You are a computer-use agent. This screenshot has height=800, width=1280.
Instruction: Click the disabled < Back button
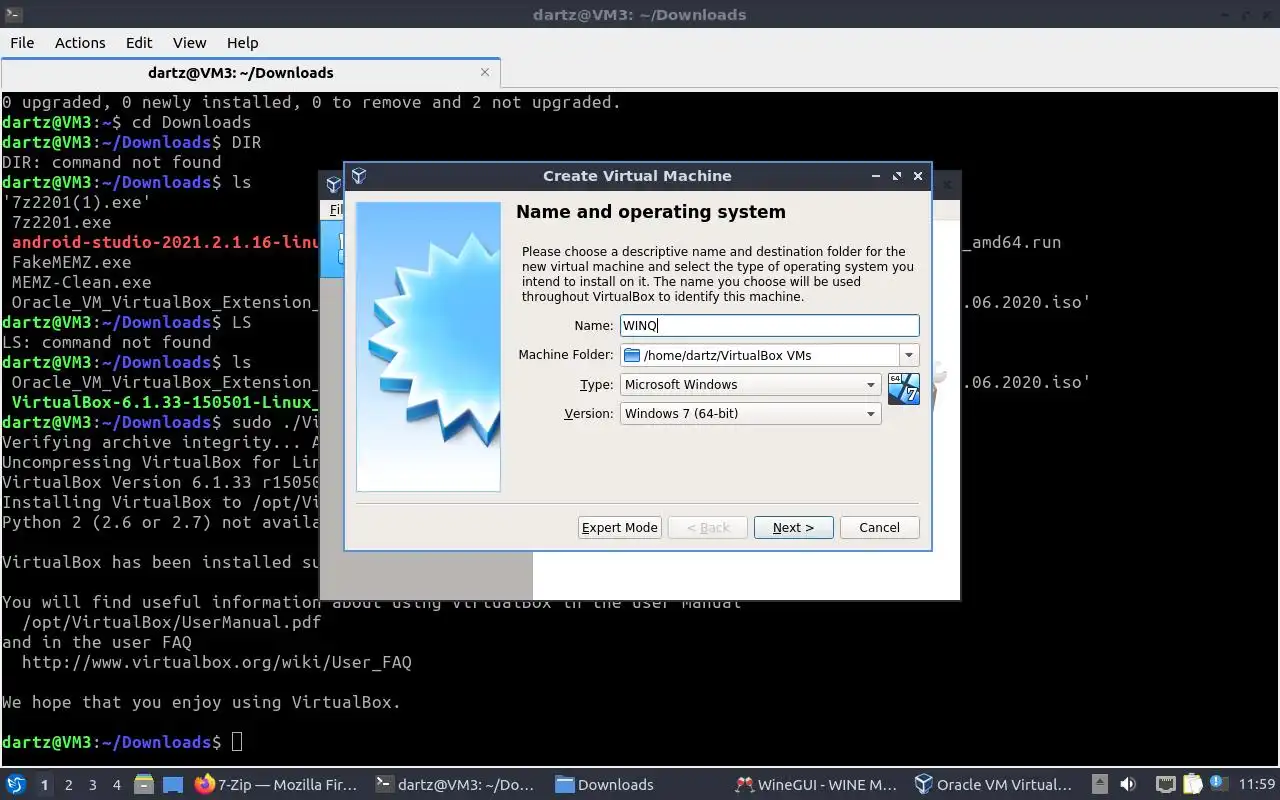point(708,527)
